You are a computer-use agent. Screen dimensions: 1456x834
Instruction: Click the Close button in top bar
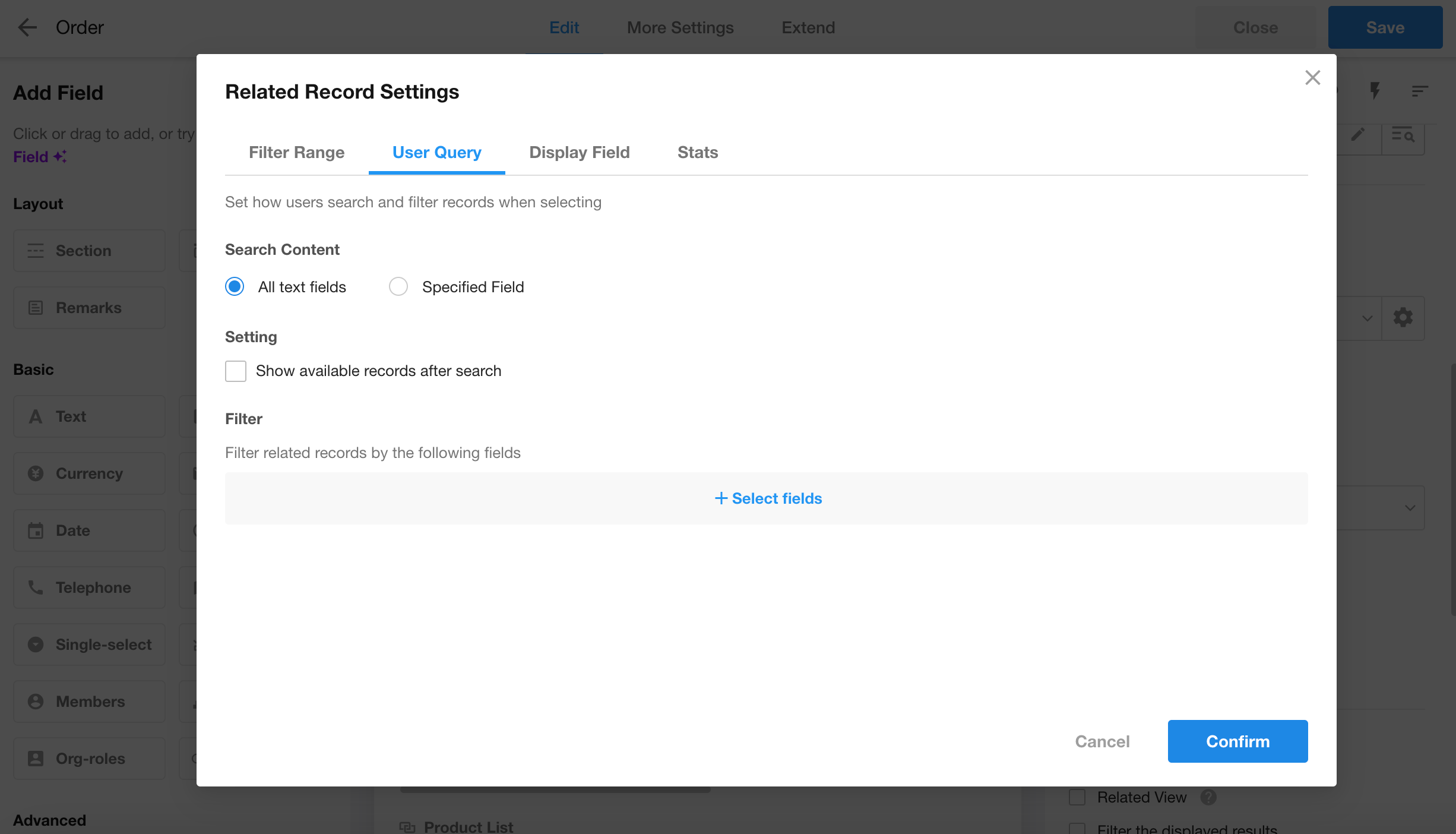point(1255,27)
